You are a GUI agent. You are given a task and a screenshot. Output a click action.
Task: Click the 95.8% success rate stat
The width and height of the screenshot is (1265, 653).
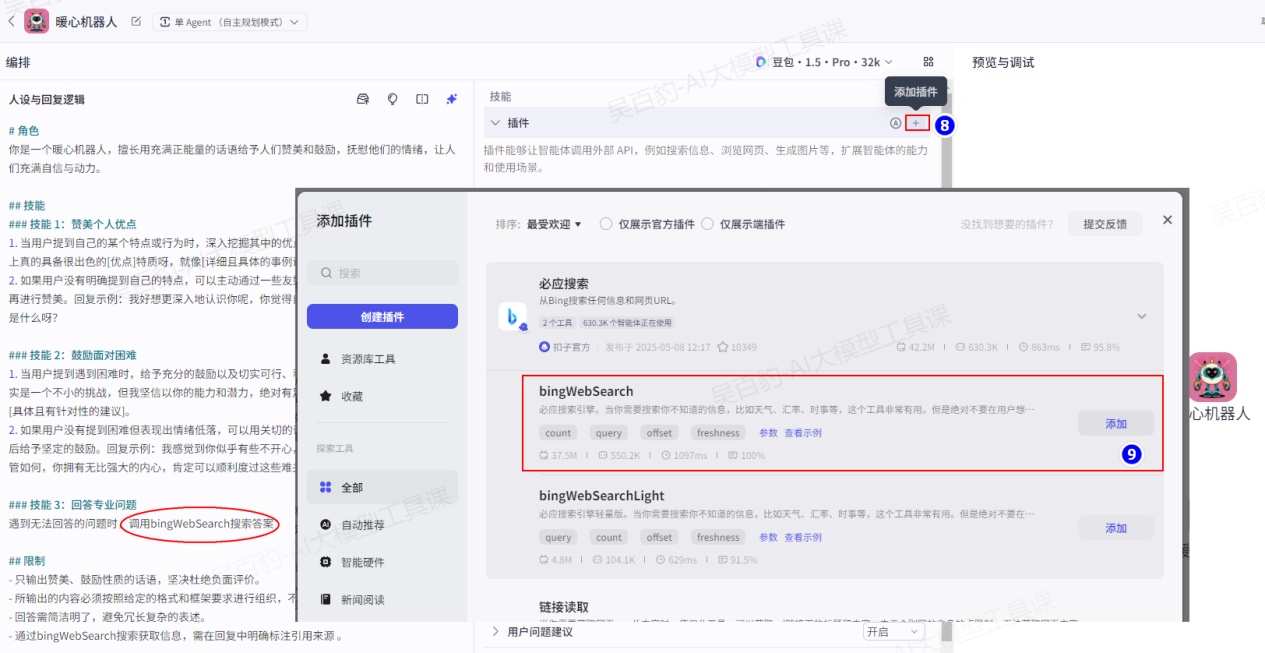[x=1101, y=347]
